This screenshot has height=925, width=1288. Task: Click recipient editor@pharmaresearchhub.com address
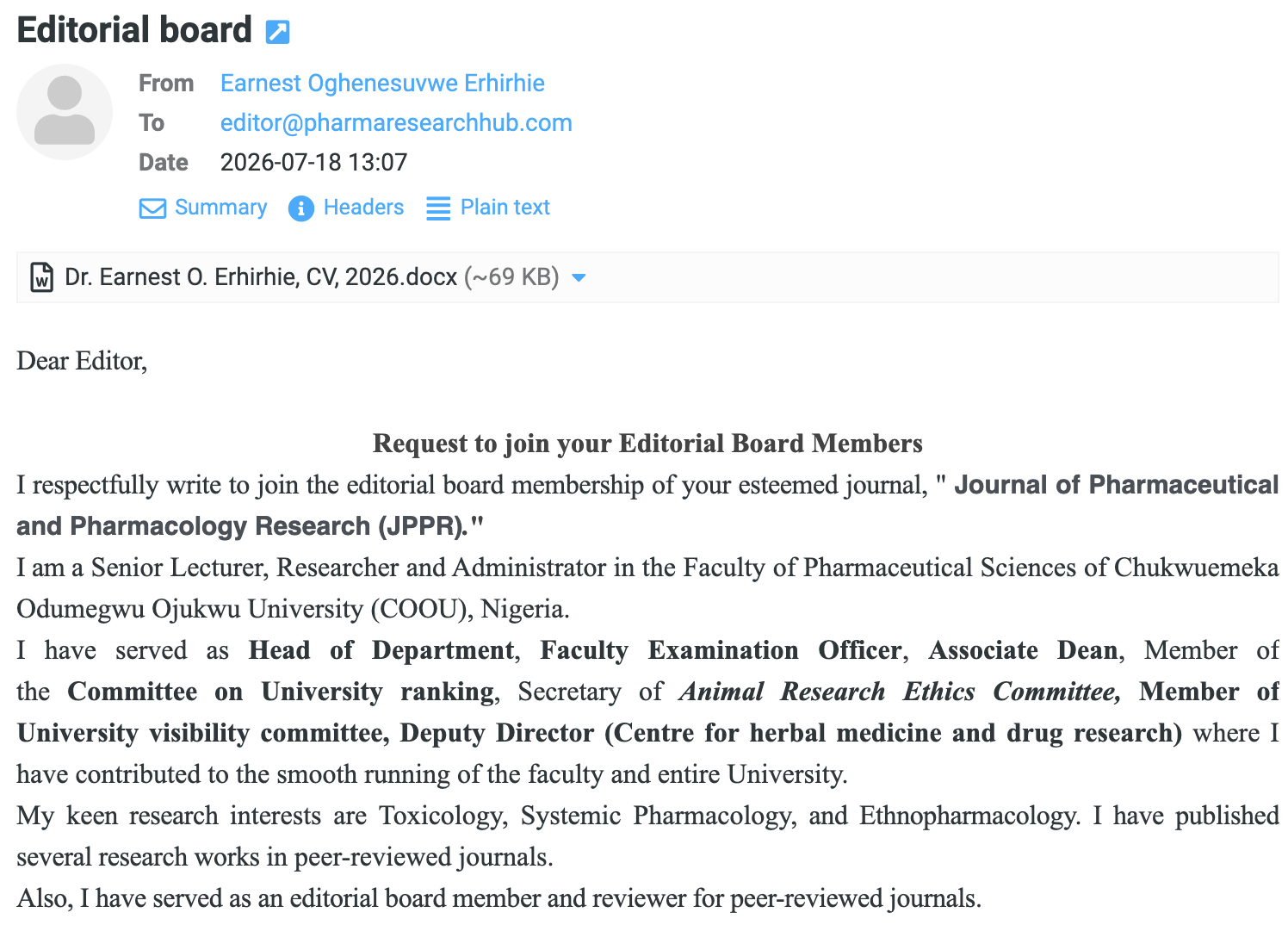click(x=396, y=122)
